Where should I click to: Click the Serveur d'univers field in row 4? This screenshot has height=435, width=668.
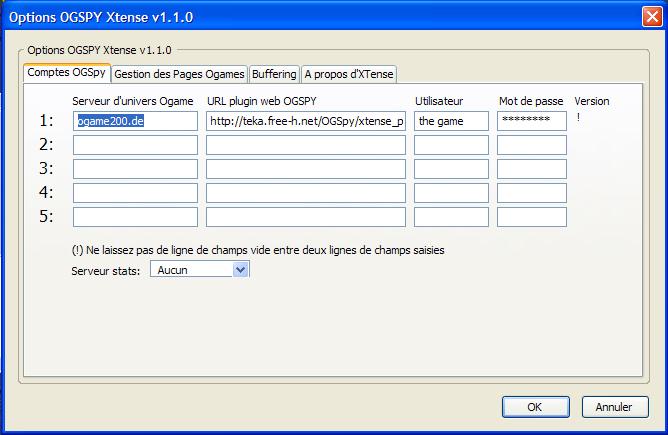click(135, 193)
